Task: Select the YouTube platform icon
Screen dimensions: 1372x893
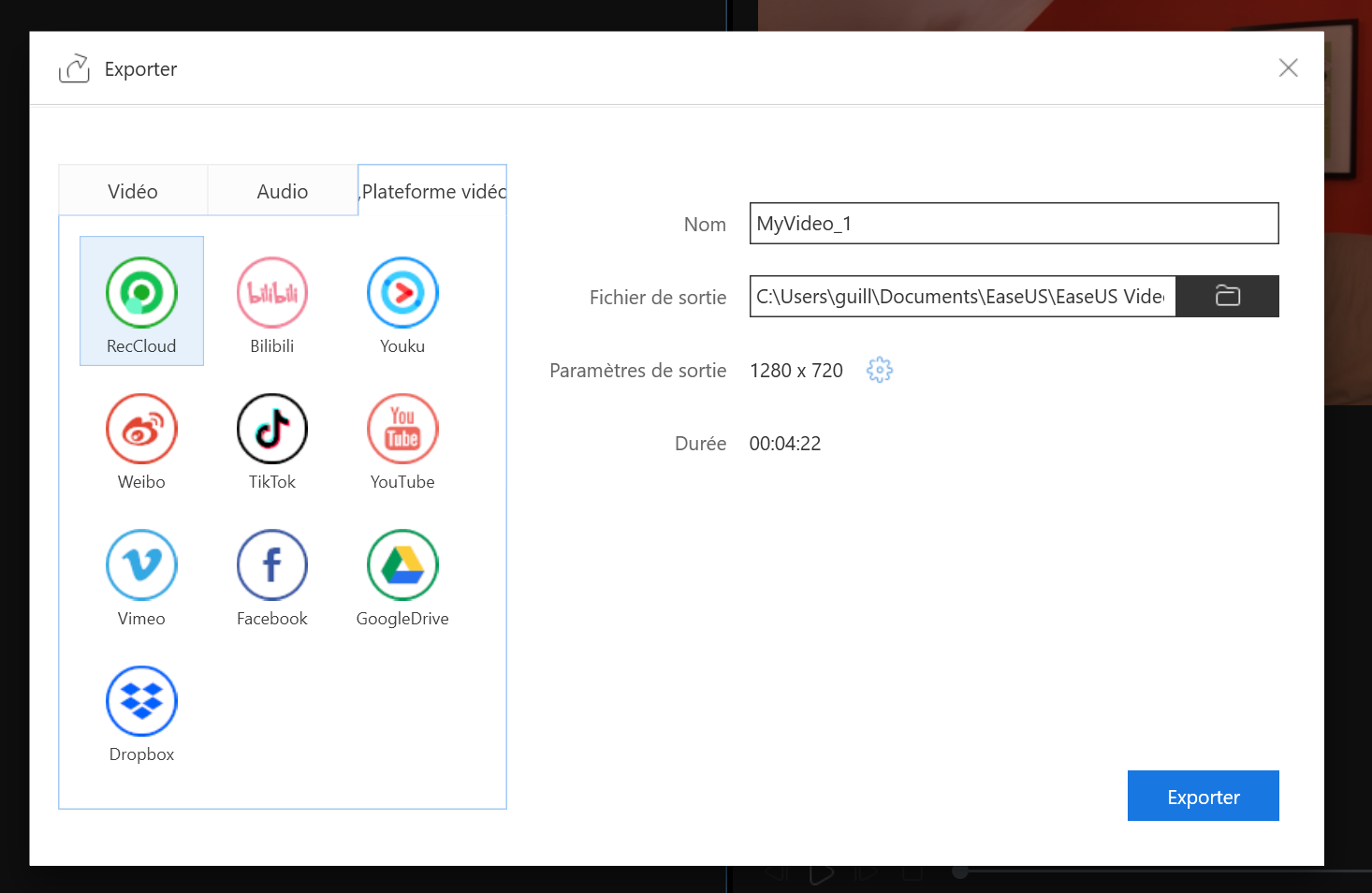Action: pos(402,429)
